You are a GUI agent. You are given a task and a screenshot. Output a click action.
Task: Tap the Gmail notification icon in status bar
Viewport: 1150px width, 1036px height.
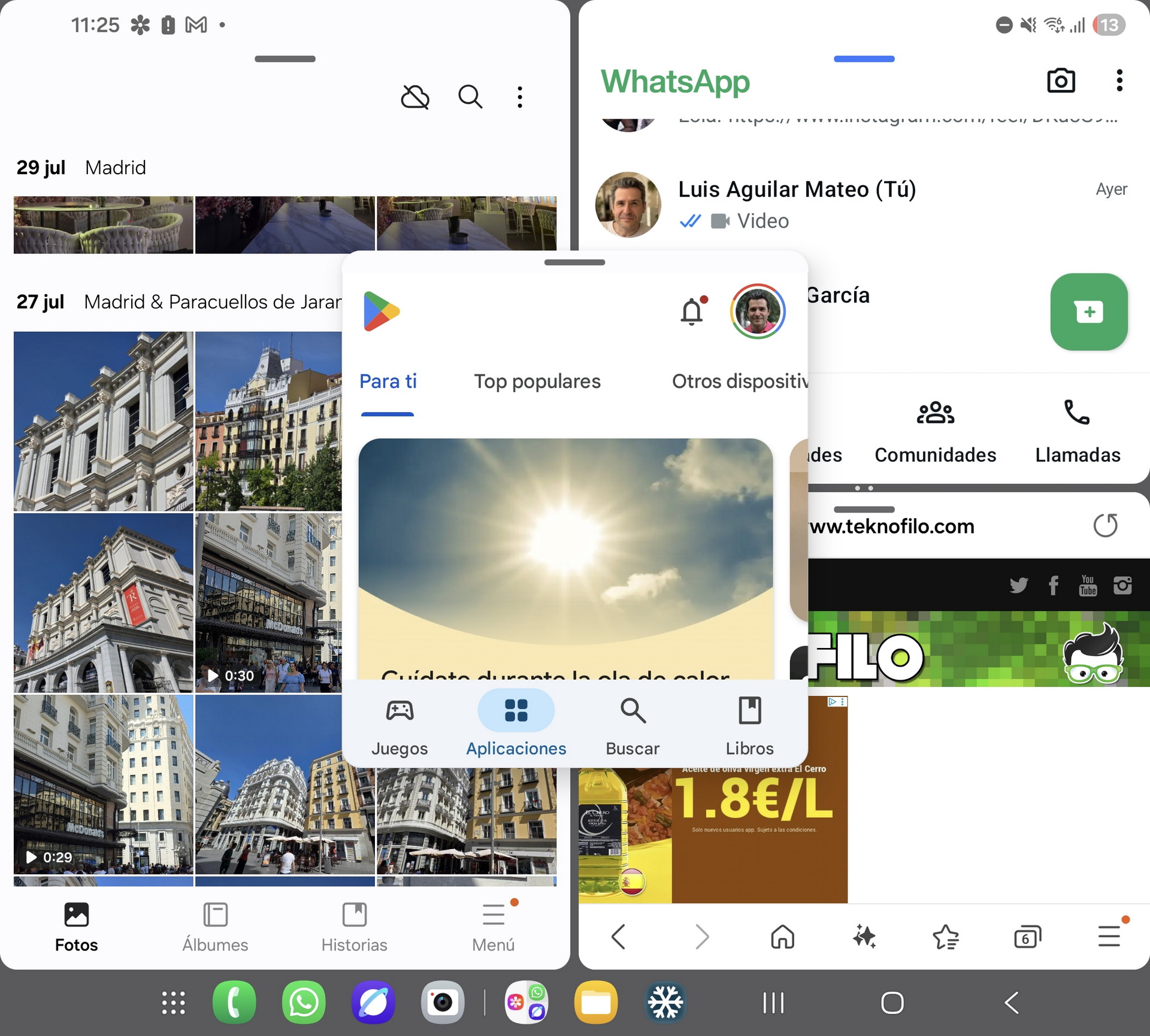(196, 25)
